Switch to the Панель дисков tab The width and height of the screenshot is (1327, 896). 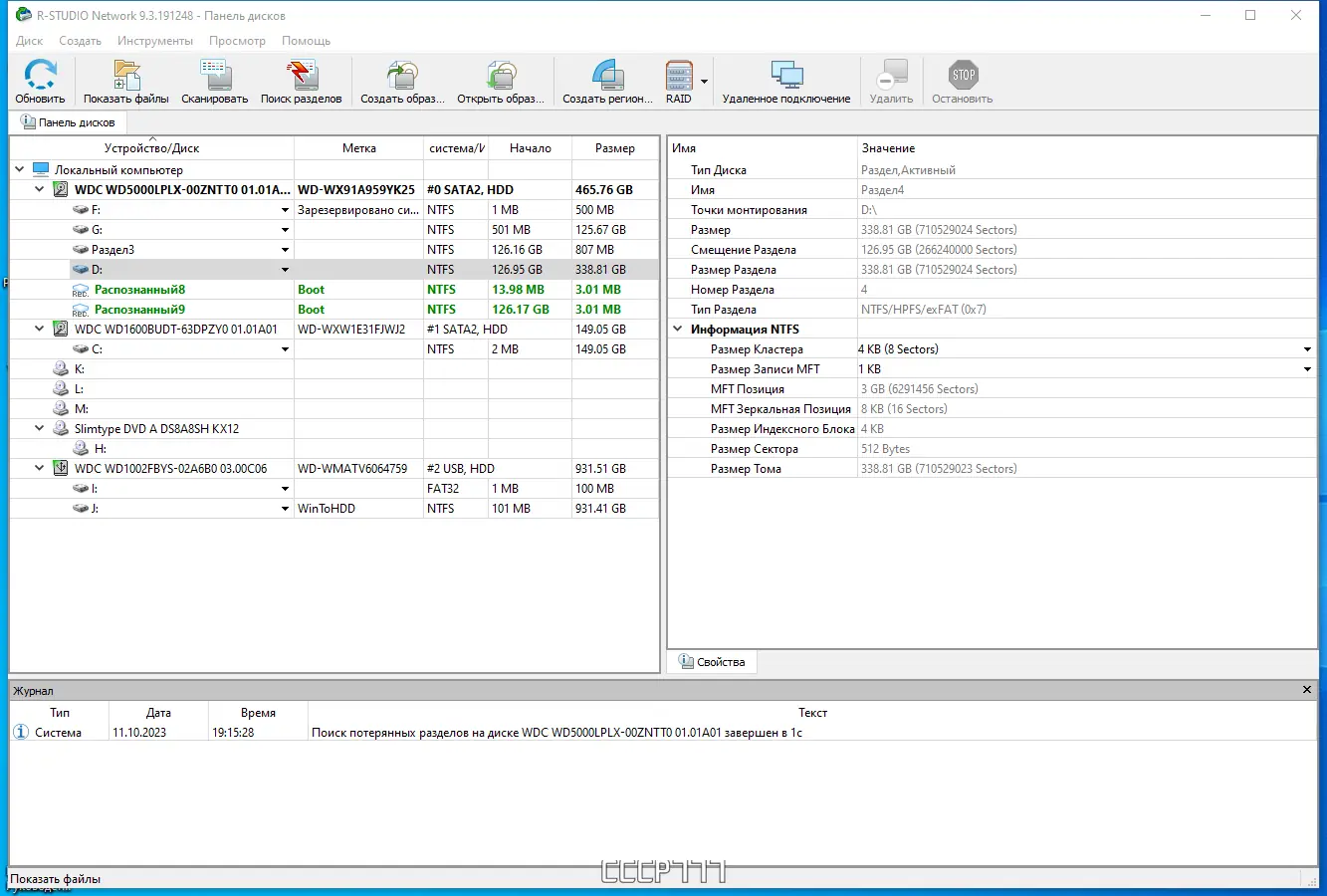(x=69, y=122)
